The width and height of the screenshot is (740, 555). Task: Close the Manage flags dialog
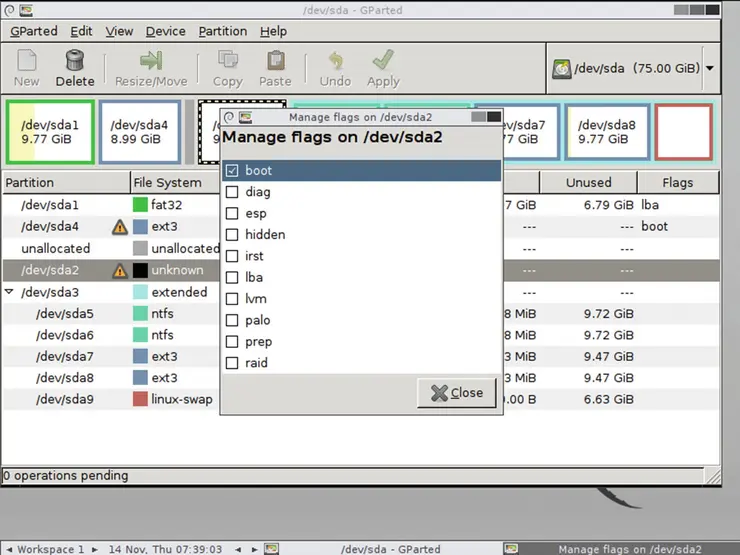[457, 393]
